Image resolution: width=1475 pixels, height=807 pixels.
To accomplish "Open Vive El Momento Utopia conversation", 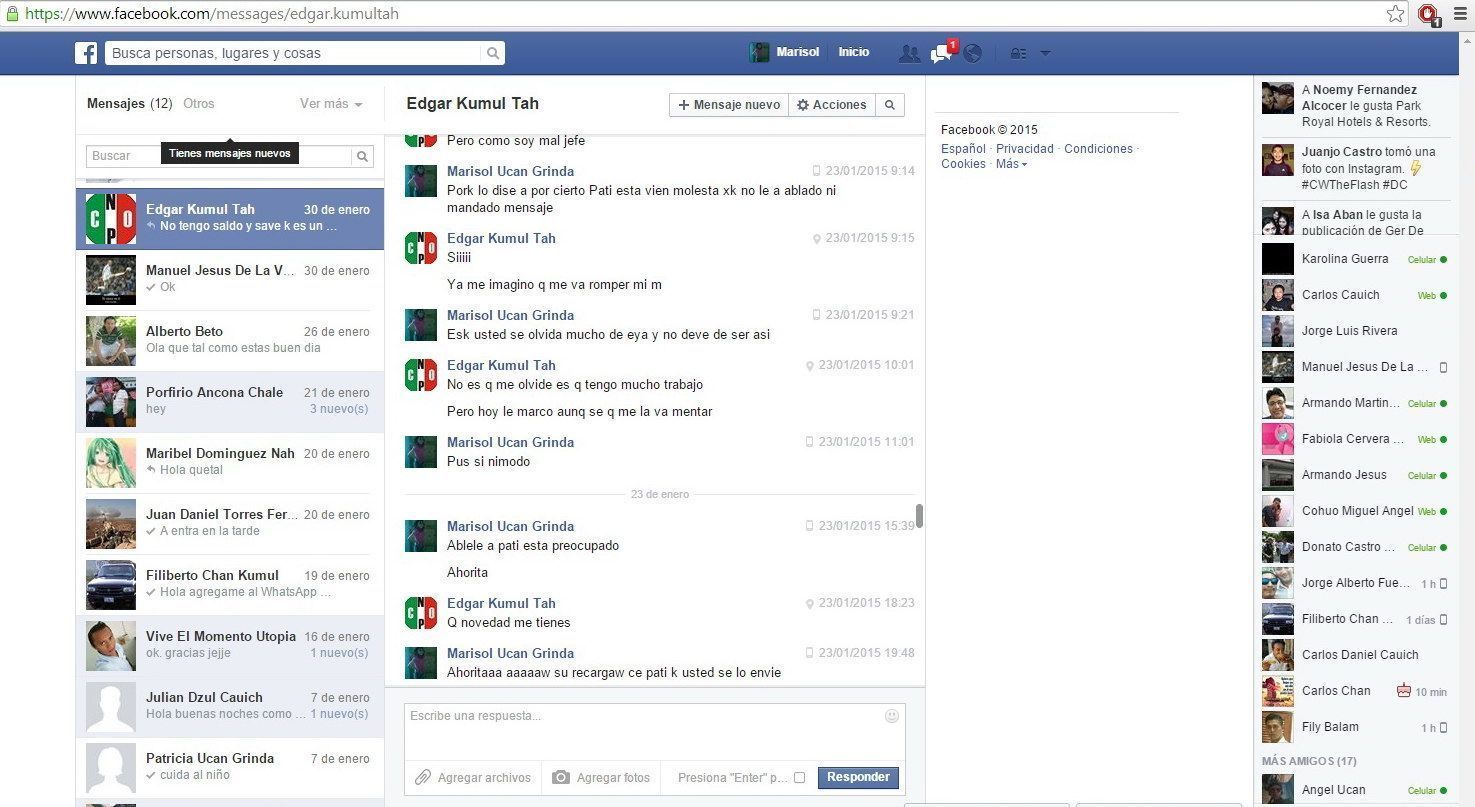I will [x=230, y=646].
